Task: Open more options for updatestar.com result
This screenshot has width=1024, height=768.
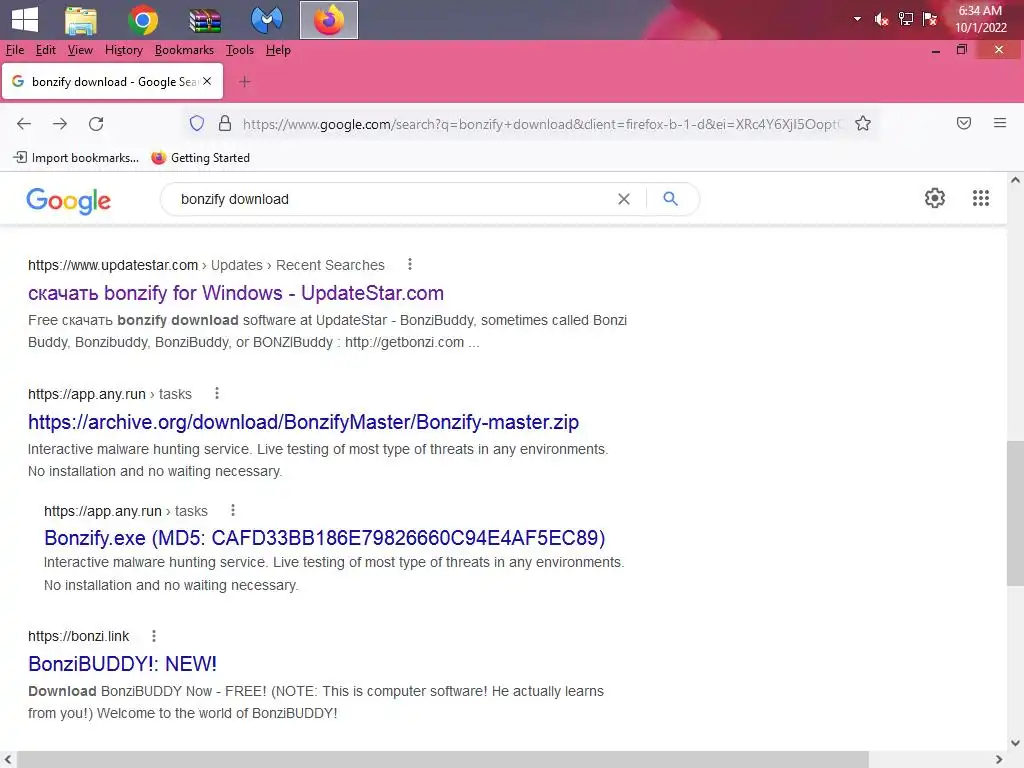Action: [409, 264]
